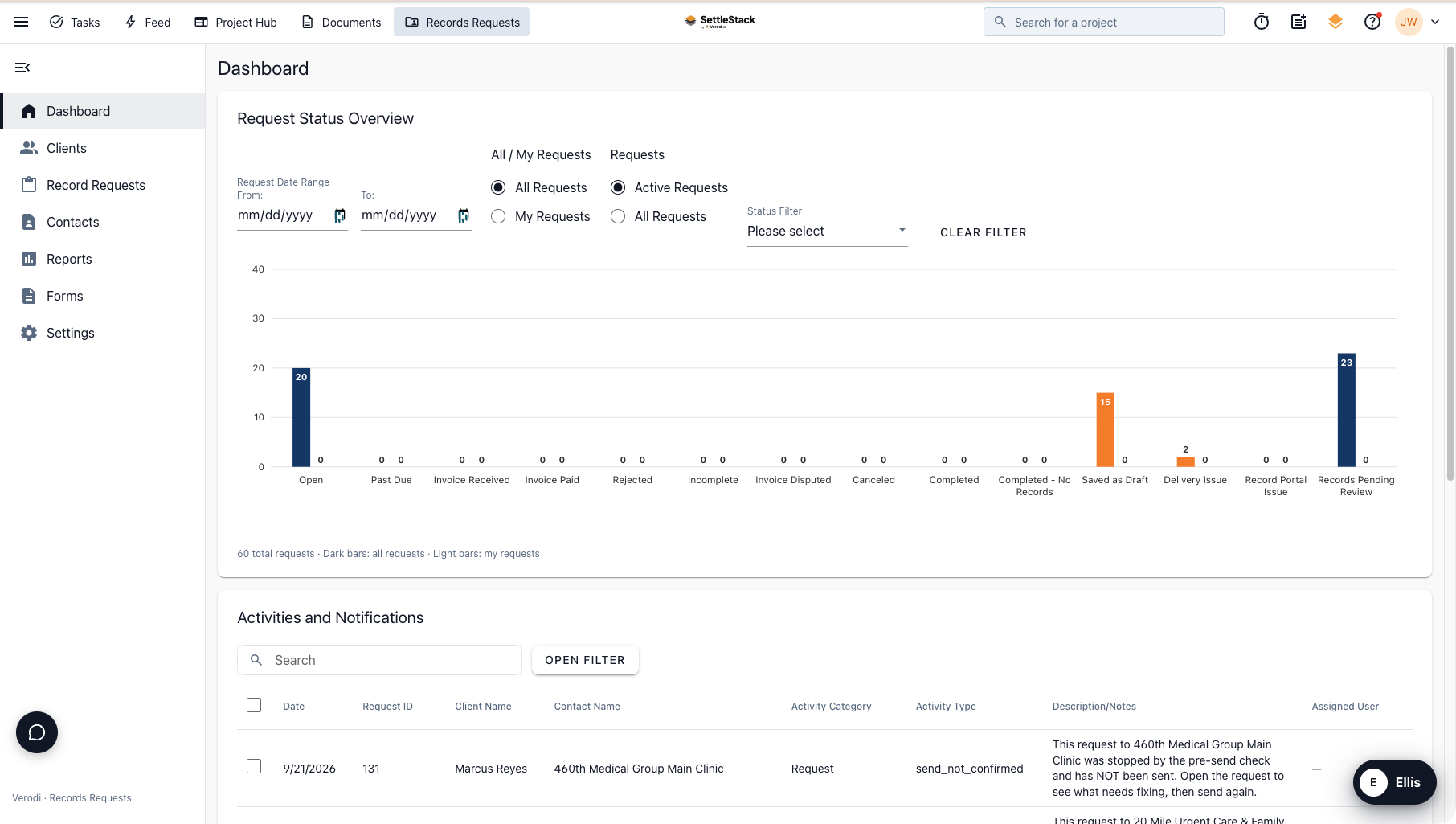Click client name Marcus Reyes
The height and width of the screenshot is (824, 1456).
click(x=491, y=769)
